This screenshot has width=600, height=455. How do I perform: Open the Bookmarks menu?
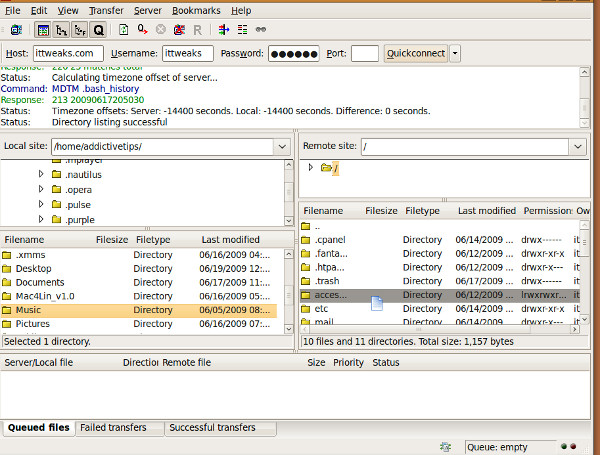point(196,11)
